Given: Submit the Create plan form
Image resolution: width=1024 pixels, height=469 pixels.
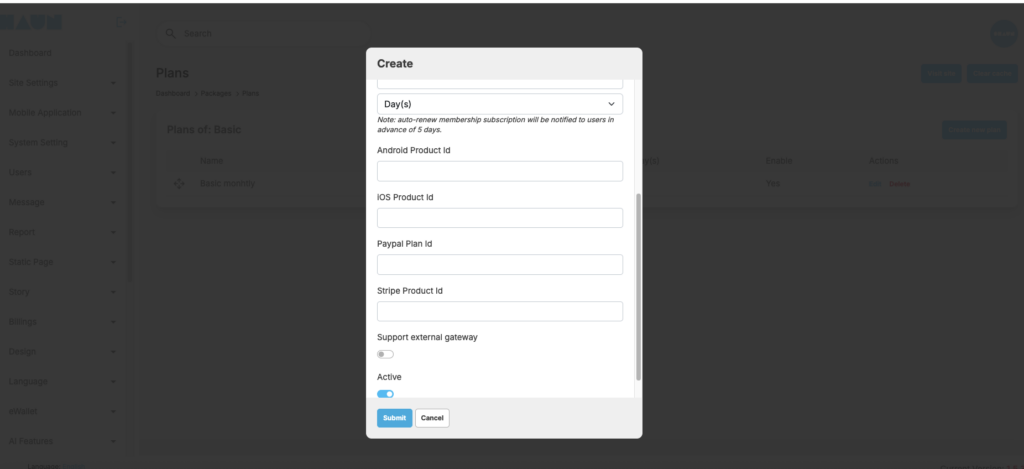Looking at the screenshot, I should click(x=394, y=418).
